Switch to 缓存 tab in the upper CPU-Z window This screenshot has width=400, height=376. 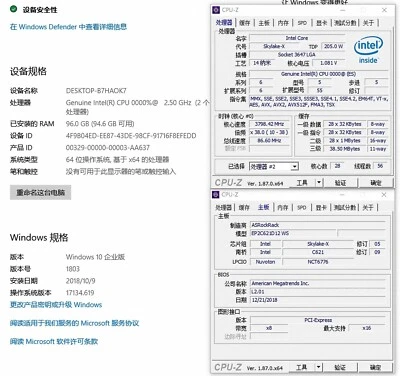pos(244,23)
